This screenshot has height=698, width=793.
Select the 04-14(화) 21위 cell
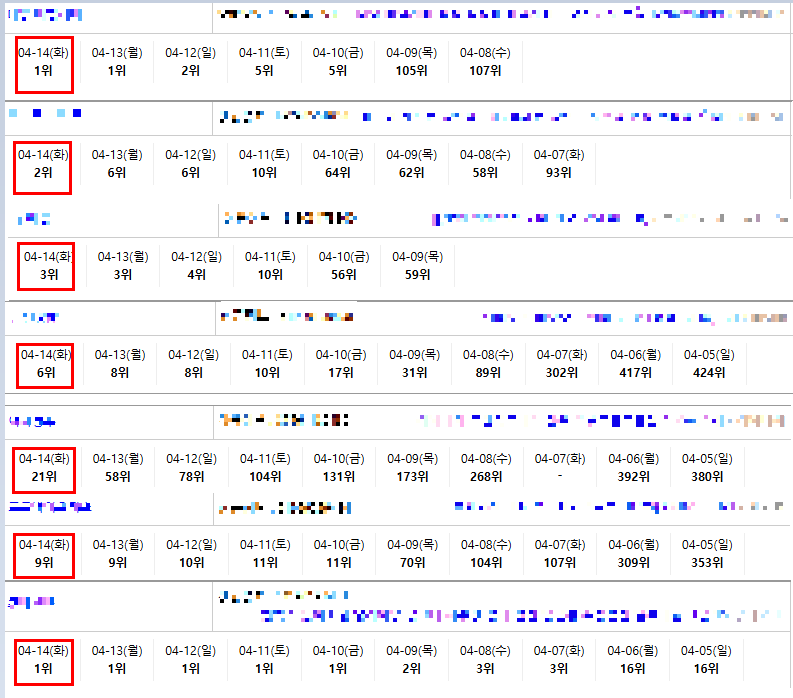click(44, 468)
